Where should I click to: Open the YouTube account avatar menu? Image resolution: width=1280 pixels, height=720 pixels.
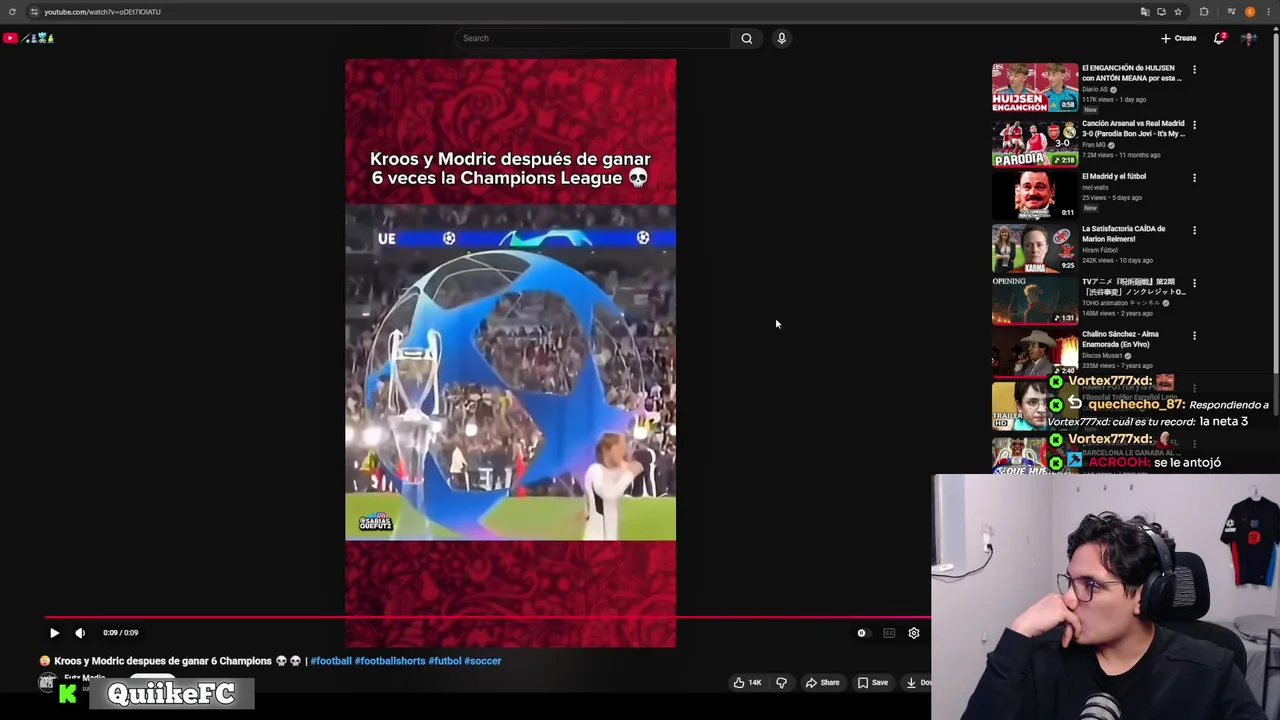pyautogui.click(x=1249, y=38)
